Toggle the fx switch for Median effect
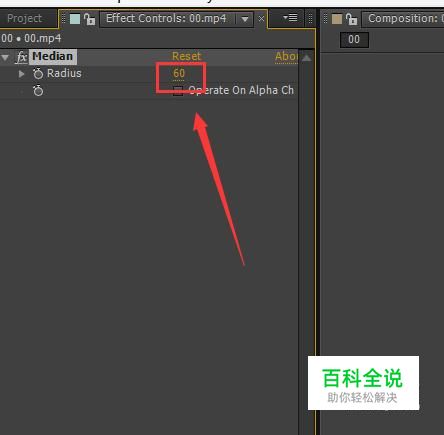 point(22,57)
